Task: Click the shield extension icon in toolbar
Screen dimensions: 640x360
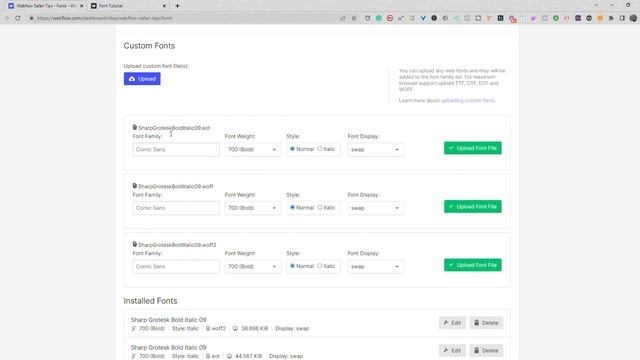Action: [367, 18]
